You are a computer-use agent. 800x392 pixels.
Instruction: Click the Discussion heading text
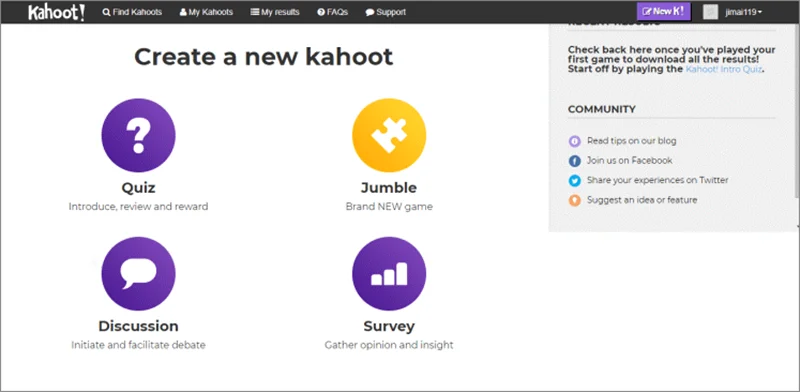tap(138, 326)
